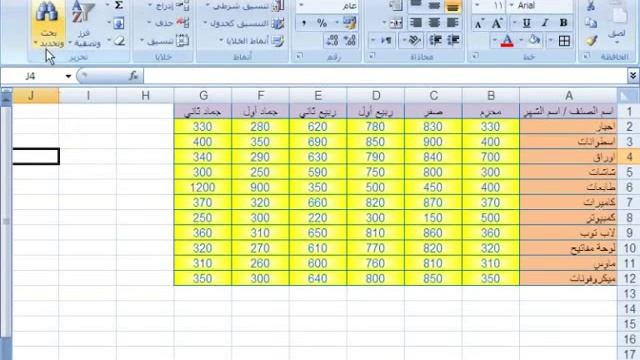Open Format as Table التنسيق كجدول menu
Screen dimensions: 640x360
244,23
